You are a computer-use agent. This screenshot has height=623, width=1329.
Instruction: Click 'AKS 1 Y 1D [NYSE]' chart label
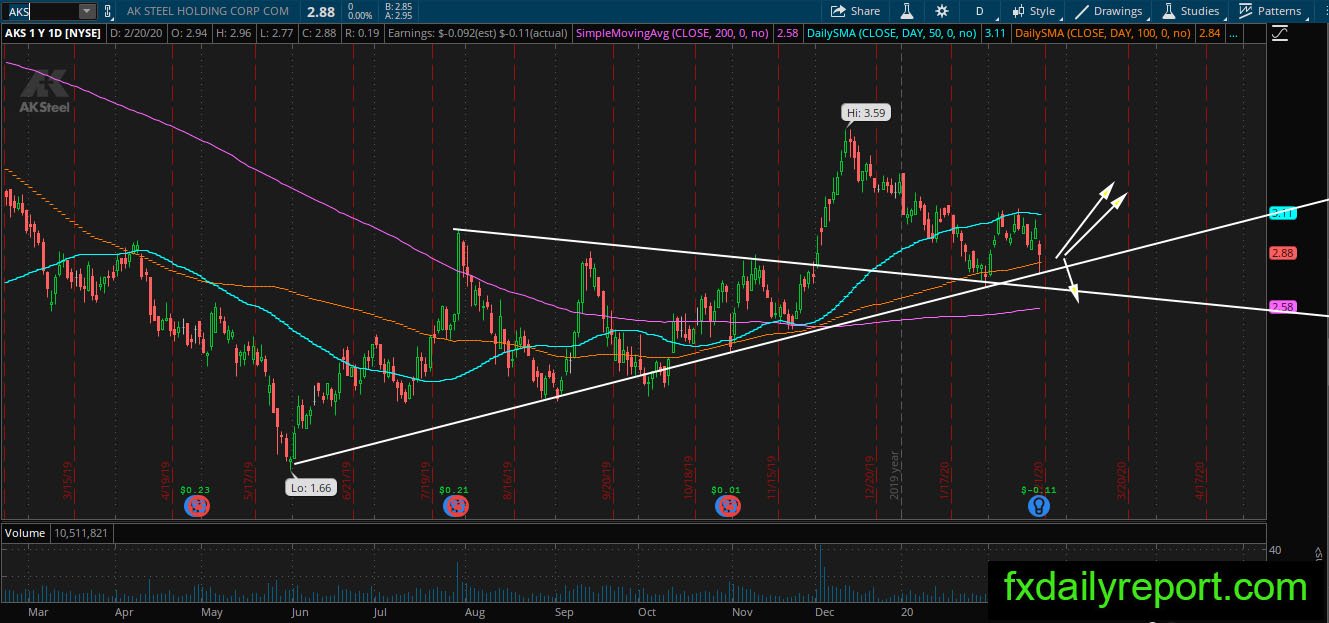(53, 33)
